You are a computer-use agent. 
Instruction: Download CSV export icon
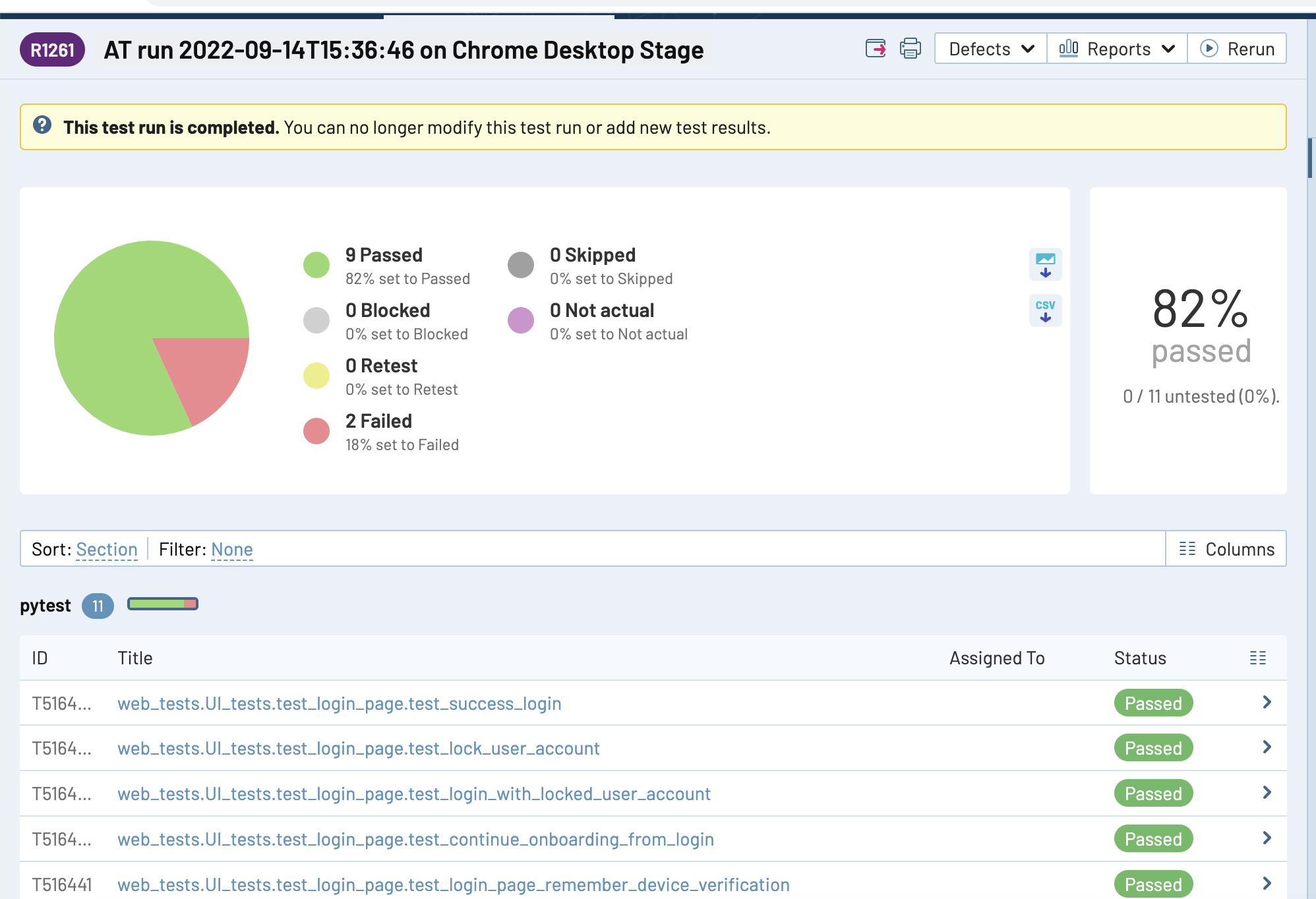pyautogui.click(x=1045, y=310)
